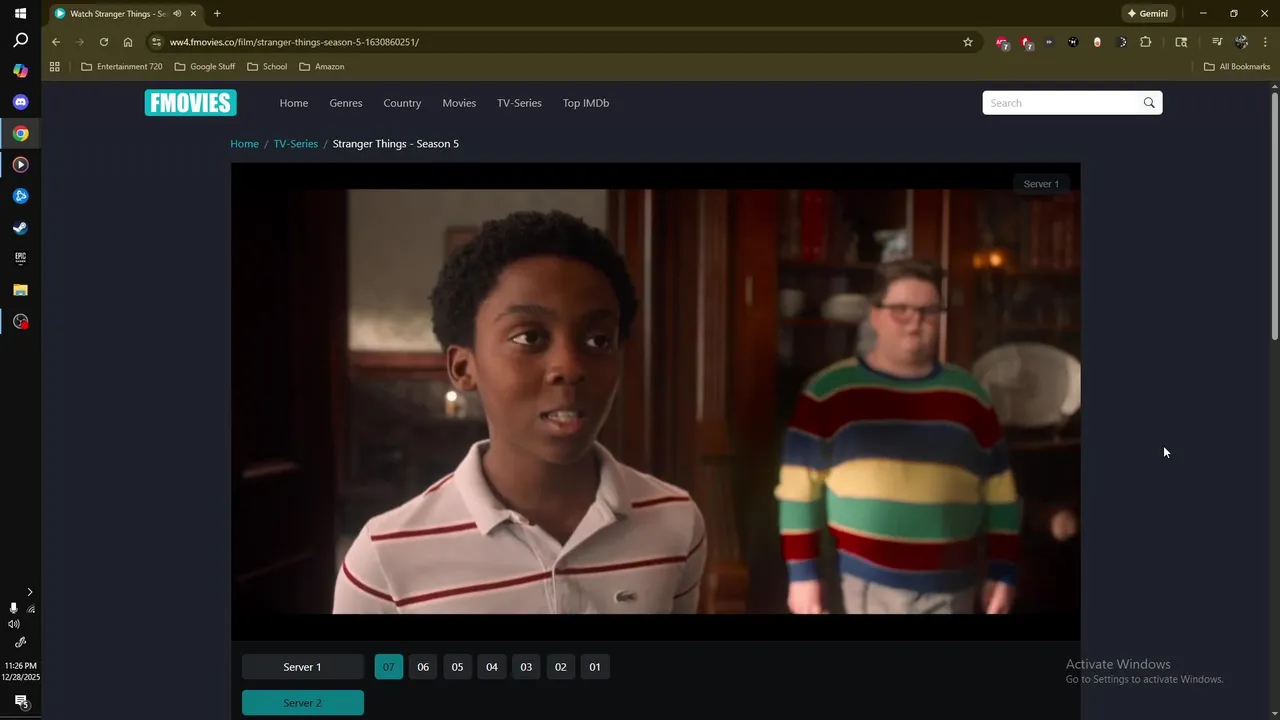Open All Bookmarks folder

(1237, 67)
